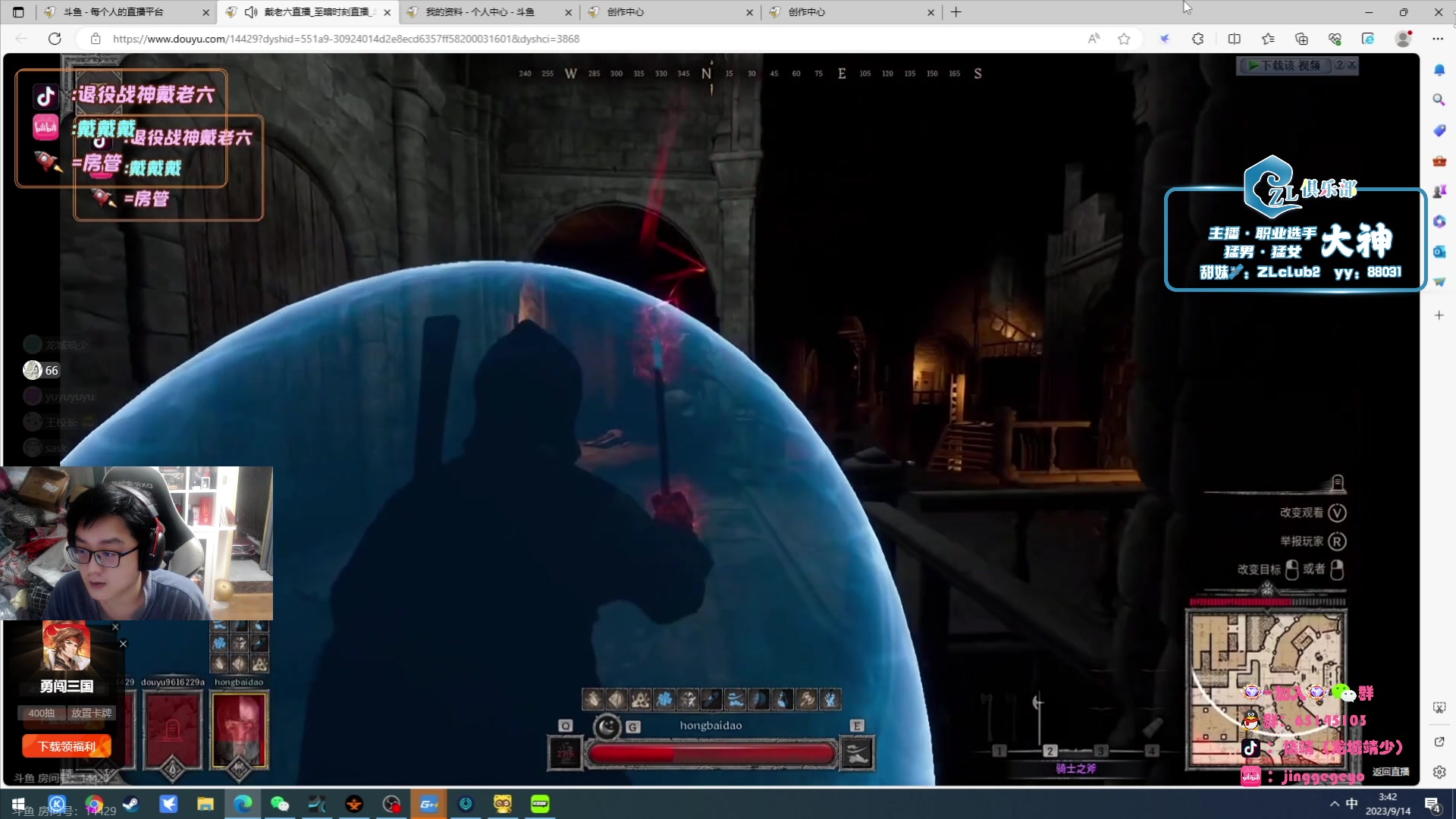Toggle the Chinese 中 input method
Viewport: 1456px width, 819px height.
click(1352, 804)
